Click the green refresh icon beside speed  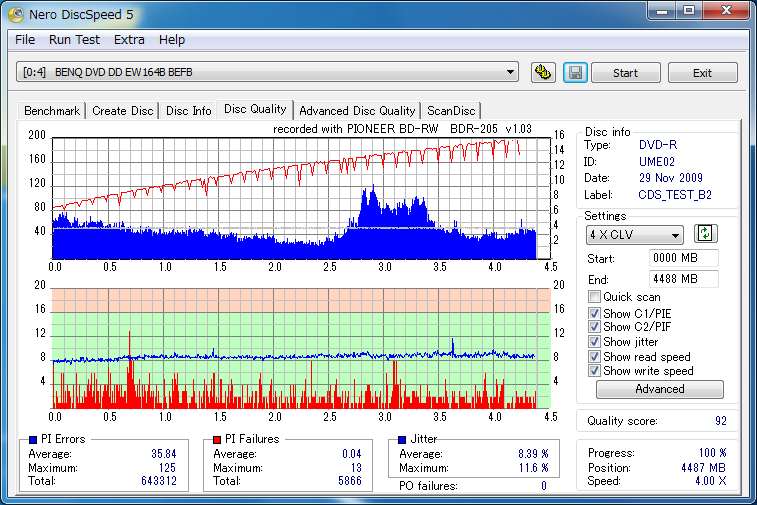(706, 234)
